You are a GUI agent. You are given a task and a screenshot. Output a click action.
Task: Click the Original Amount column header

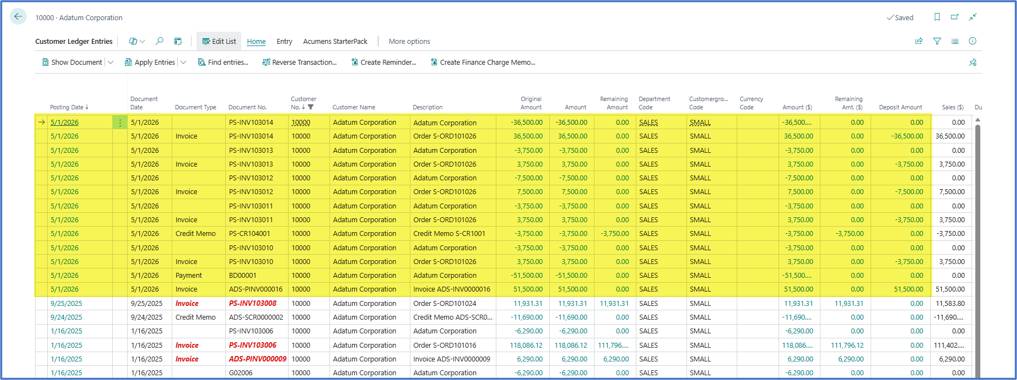point(531,103)
